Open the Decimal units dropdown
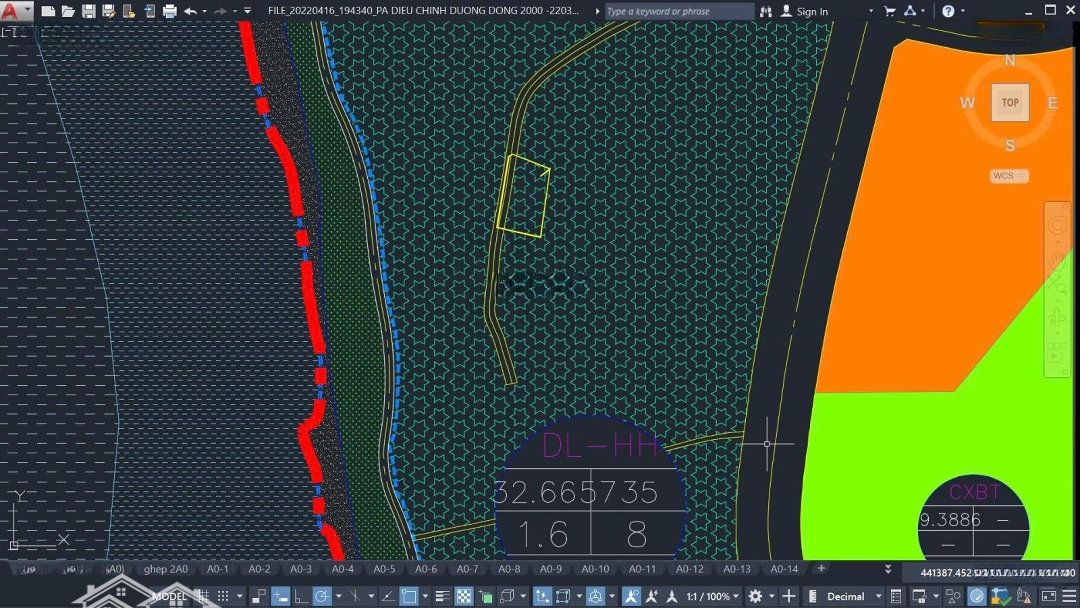Screen dimensions: 1080x608 [853, 596]
